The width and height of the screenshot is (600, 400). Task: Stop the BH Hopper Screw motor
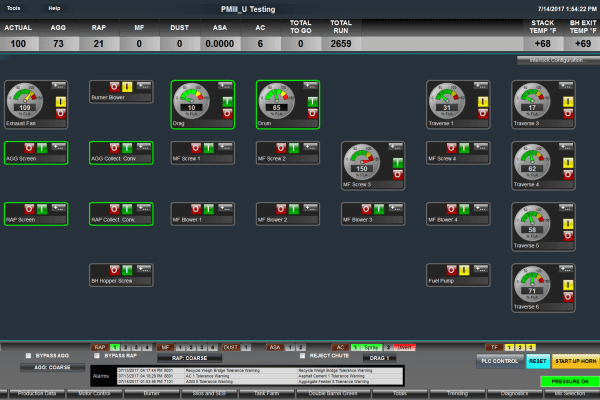coord(114,270)
